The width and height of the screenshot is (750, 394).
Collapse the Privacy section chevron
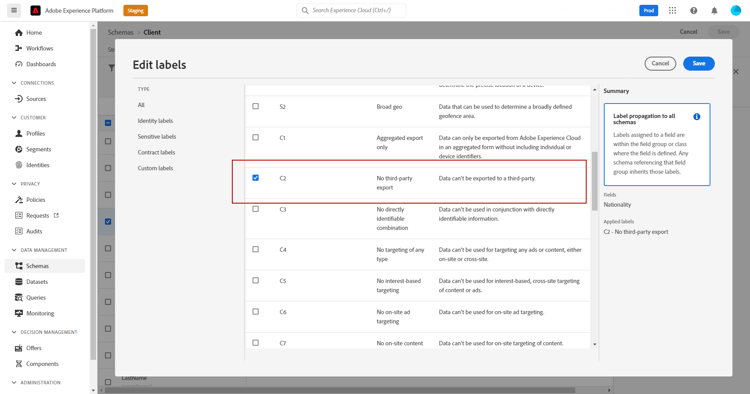14,184
